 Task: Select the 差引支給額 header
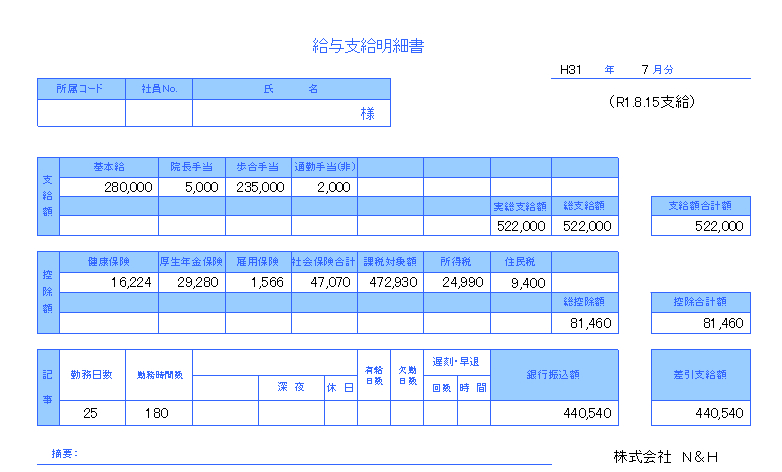[x=701, y=375]
